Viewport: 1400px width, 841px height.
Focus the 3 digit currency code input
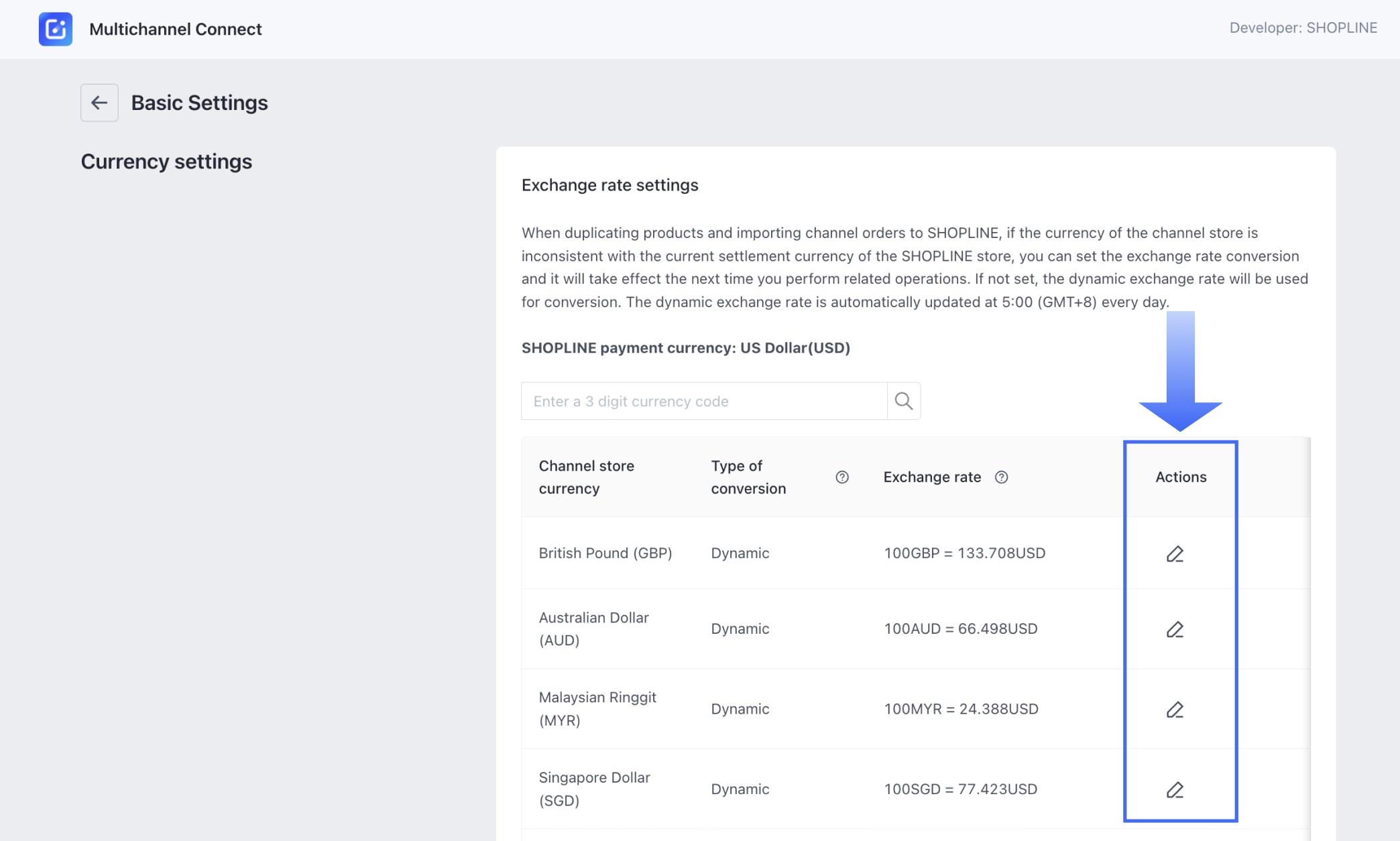(x=704, y=401)
